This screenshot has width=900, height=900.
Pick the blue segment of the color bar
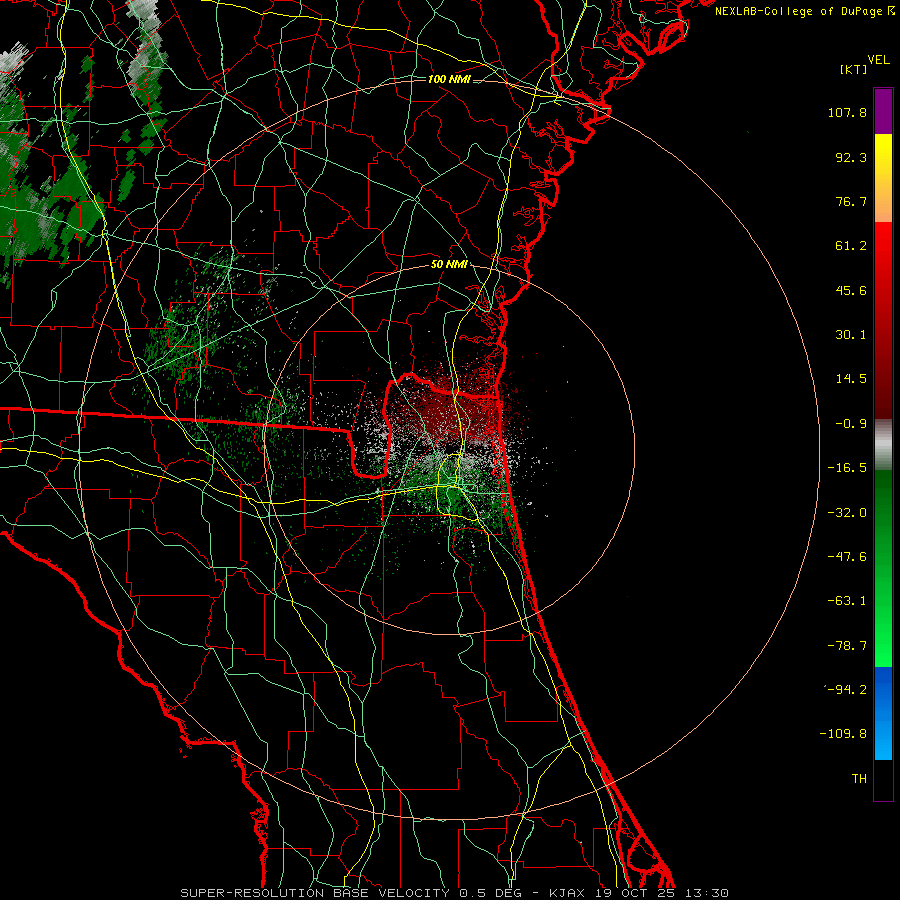coord(883,713)
